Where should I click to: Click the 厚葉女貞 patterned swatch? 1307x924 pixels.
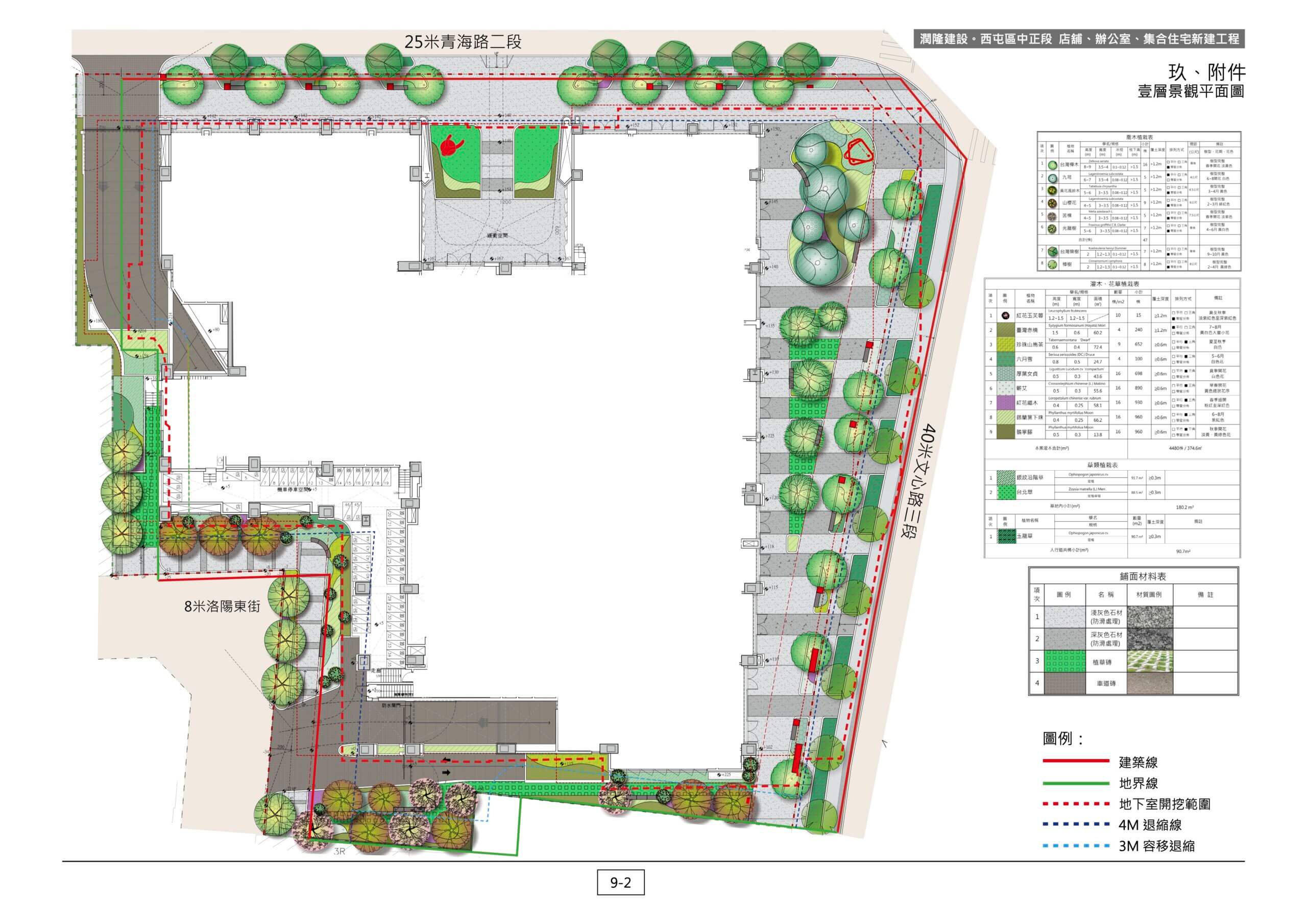point(1005,374)
